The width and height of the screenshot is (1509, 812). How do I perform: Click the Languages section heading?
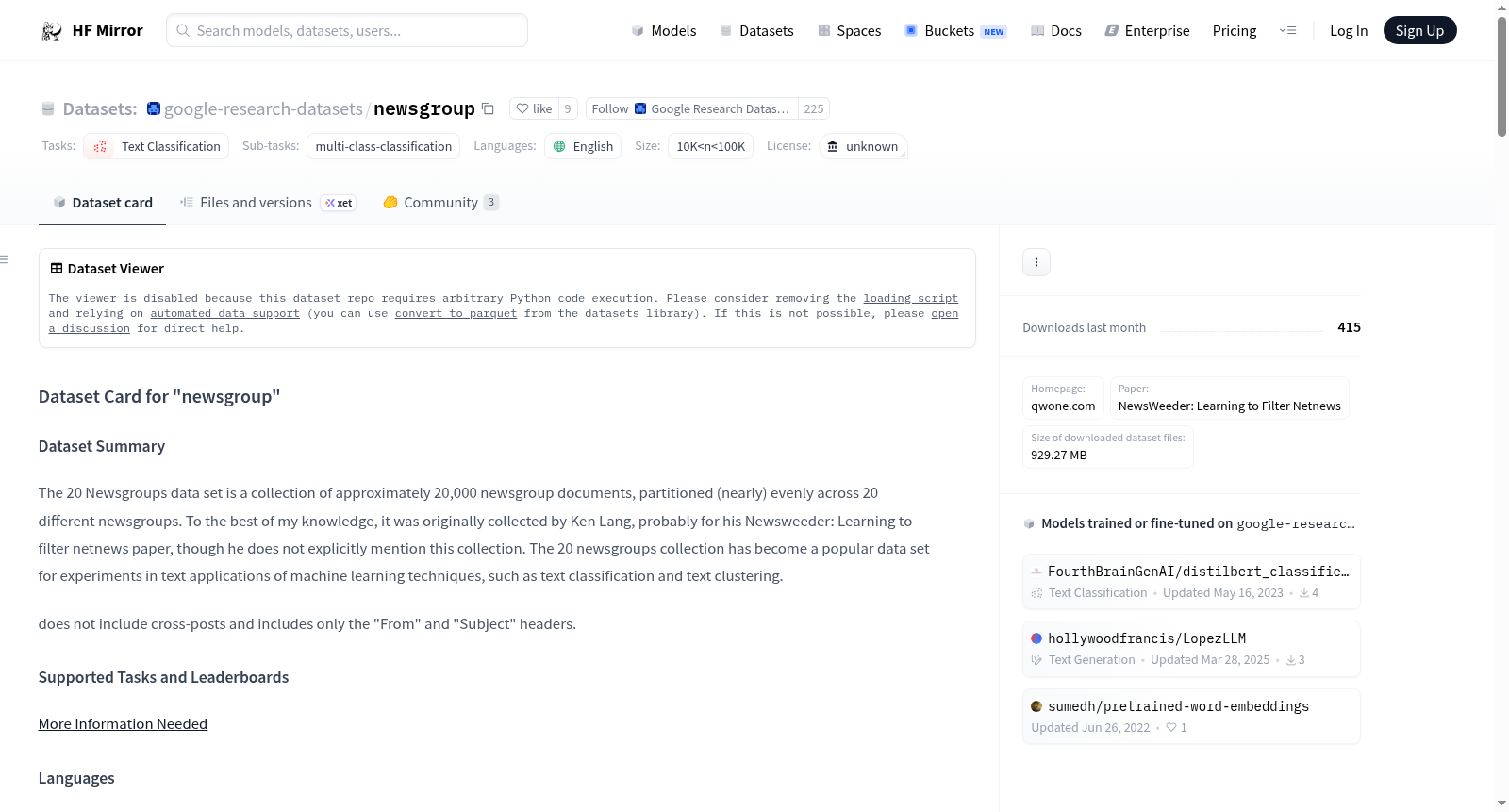[76, 778]
